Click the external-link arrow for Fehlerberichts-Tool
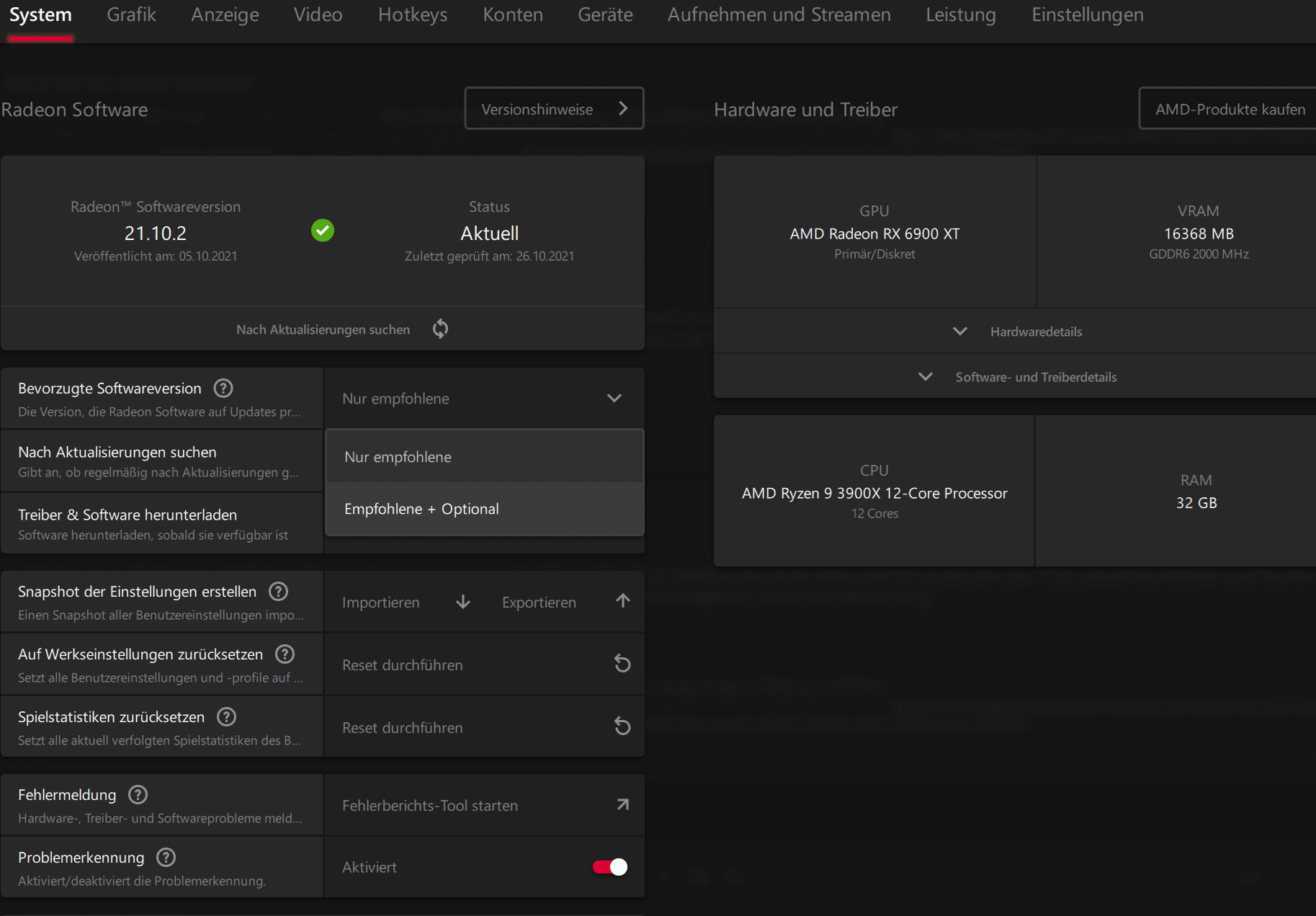The height and width of the screenshot is (916, 1316). point(623,804)
